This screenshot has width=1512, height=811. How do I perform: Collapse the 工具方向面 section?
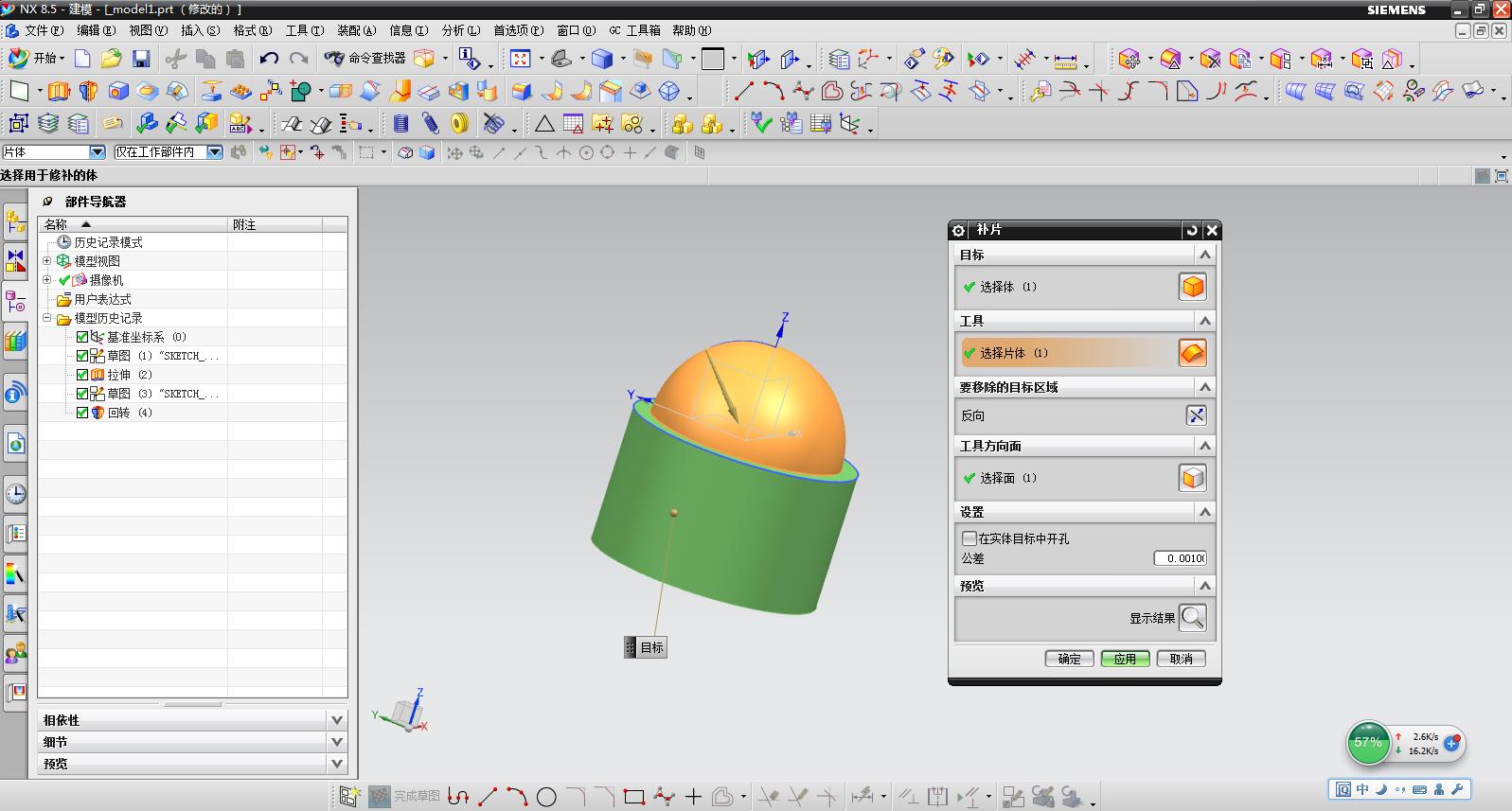[x=1204, y=446]
